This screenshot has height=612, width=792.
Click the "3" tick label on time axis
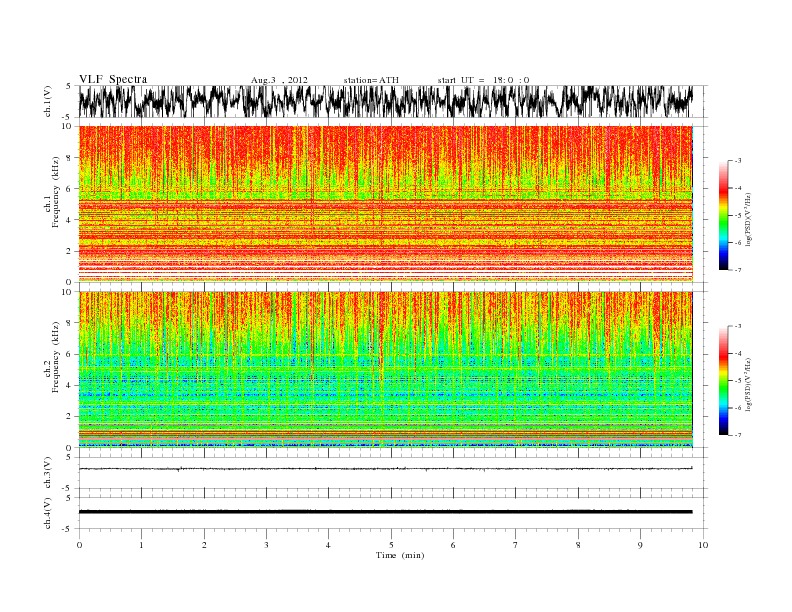(x=266, y=545)
